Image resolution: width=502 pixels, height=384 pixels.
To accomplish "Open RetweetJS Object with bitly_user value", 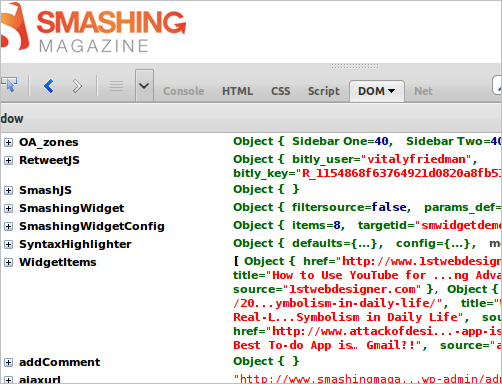I will tap(367, 166).
